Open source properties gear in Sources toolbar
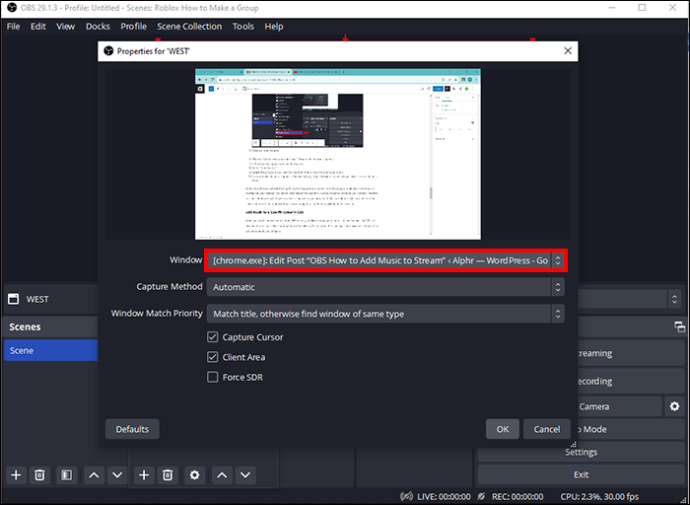Image resolution: width=690 pixels, height=505 pixels. coord(195,475)
